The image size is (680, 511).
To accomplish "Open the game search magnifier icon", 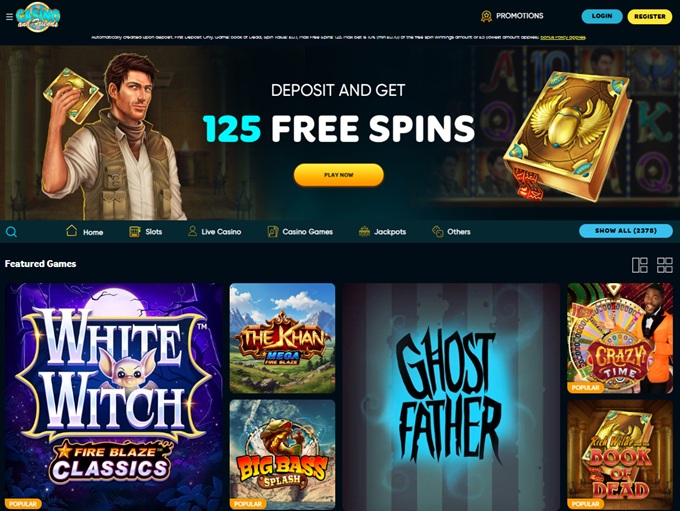I will (11, 232).
